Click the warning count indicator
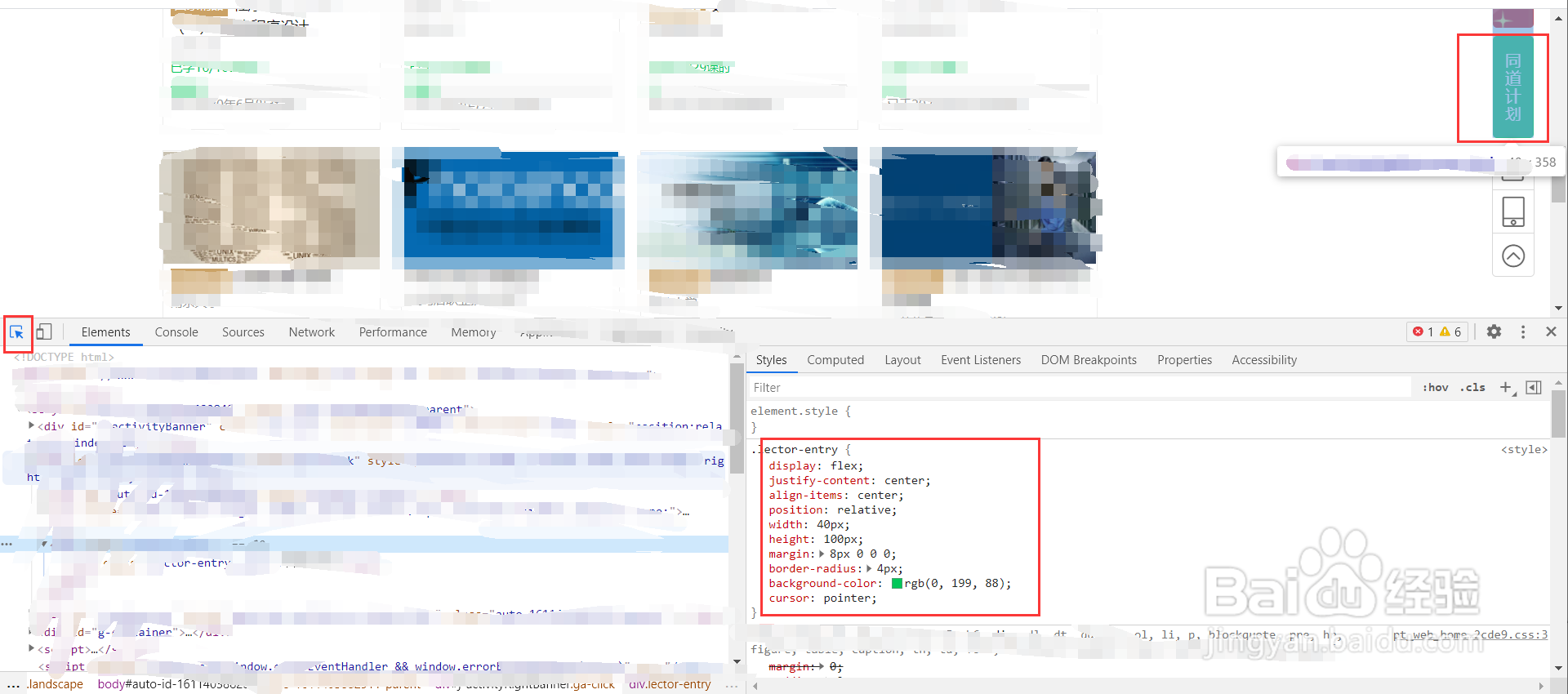This screenshot has width=1568, height=694. [x=1451, y=331]
